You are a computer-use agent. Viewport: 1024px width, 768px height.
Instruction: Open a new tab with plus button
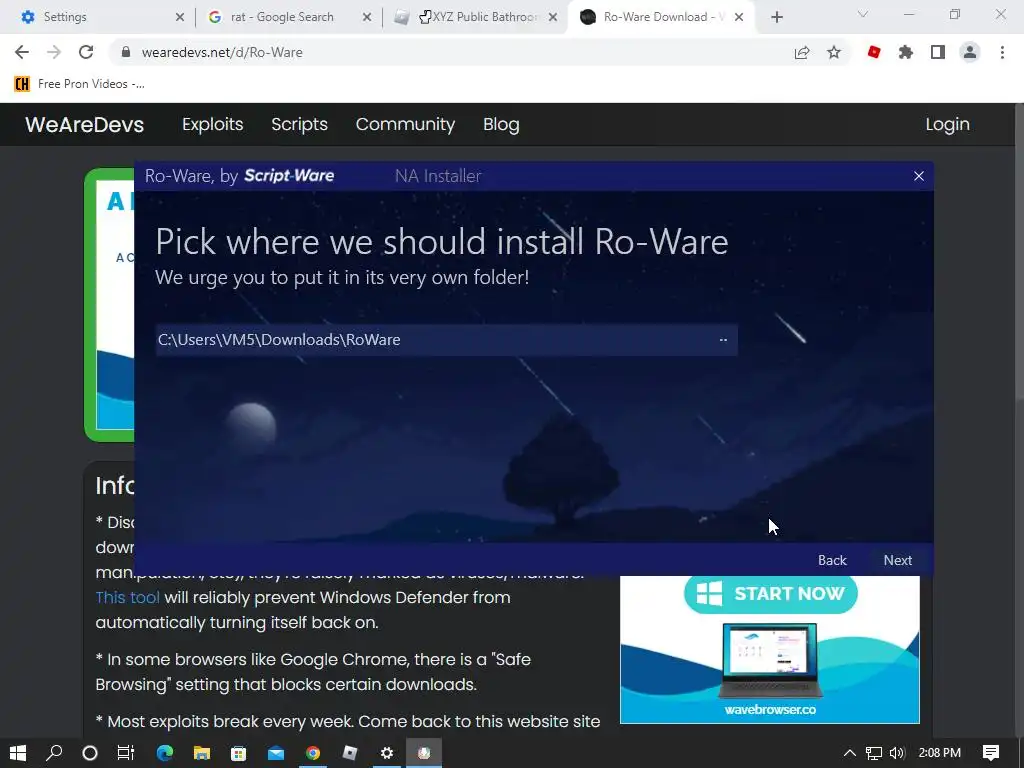(x=776, y=18)
